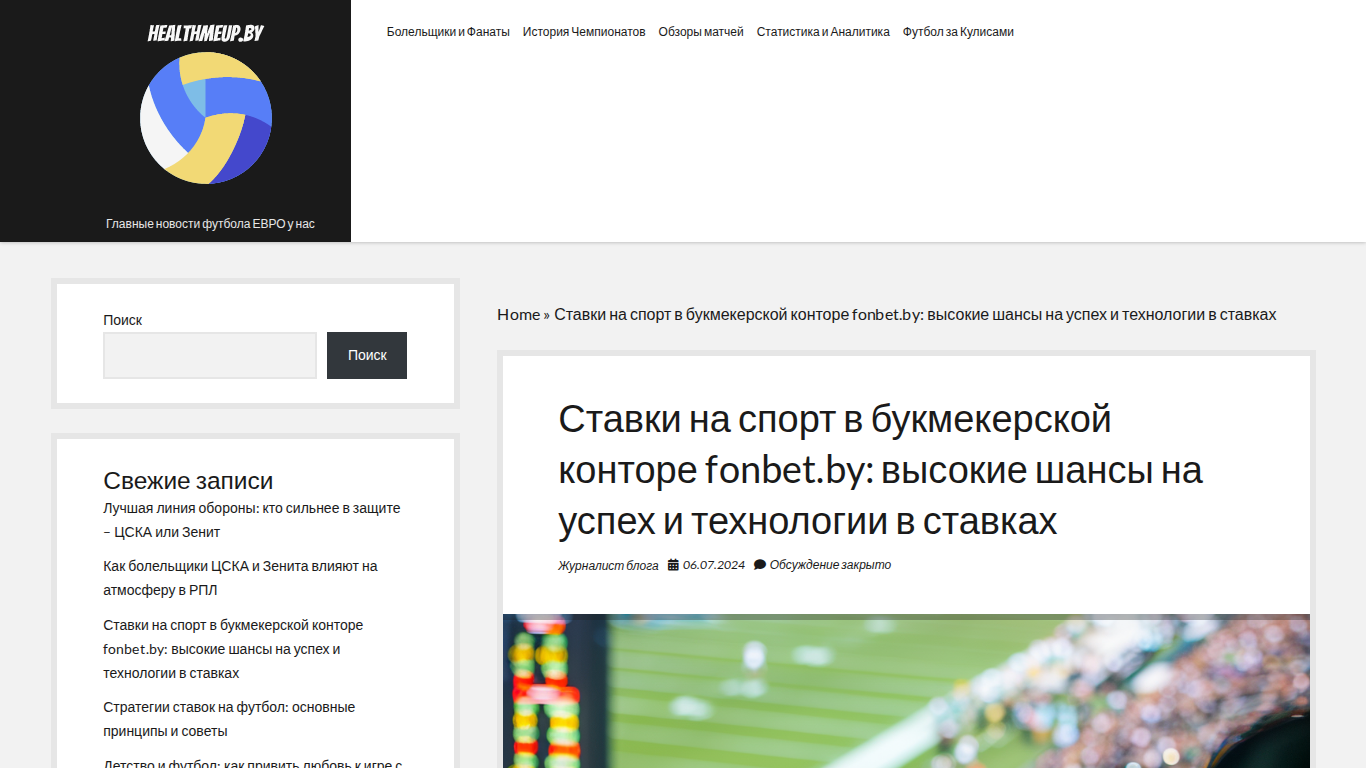Click the article featured stadium image
Viewport: 1366px width, 768px height.
click(906, 691)
